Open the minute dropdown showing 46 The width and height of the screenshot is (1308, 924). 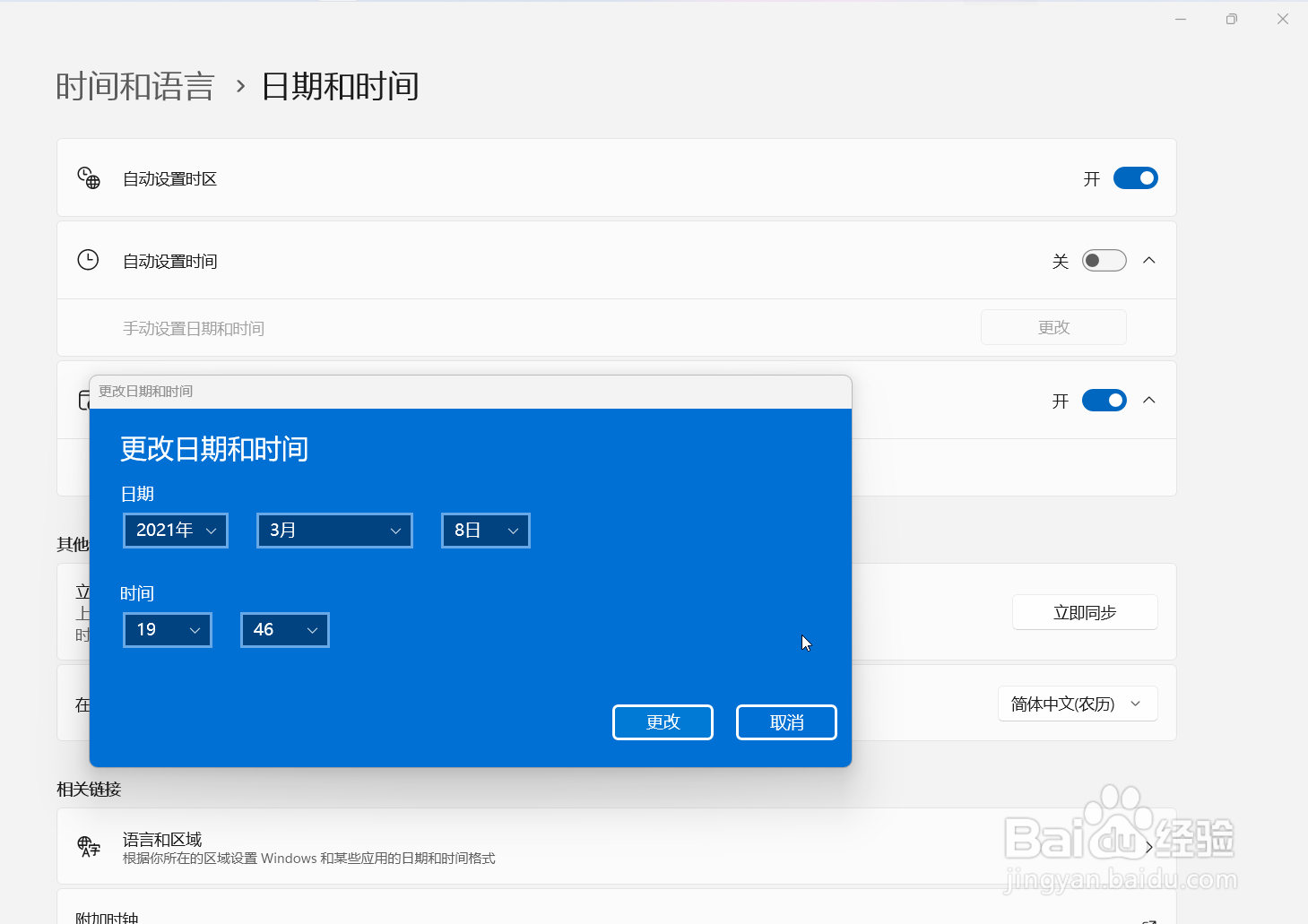(x=284, y=629)
